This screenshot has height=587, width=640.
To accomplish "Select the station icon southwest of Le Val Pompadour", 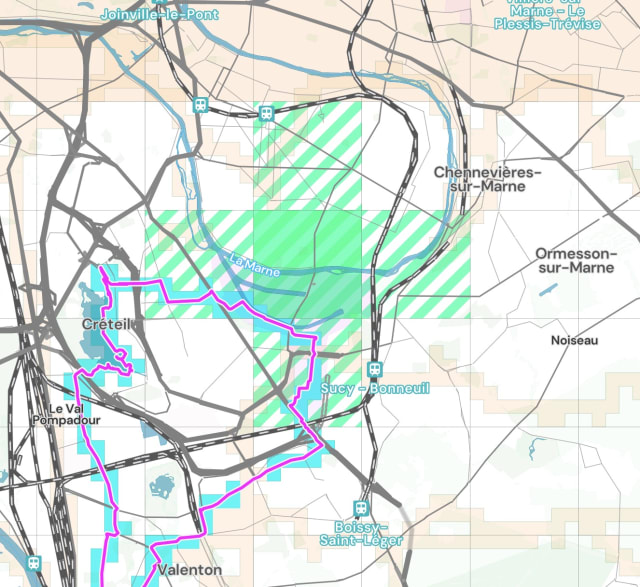I will 33,563.
